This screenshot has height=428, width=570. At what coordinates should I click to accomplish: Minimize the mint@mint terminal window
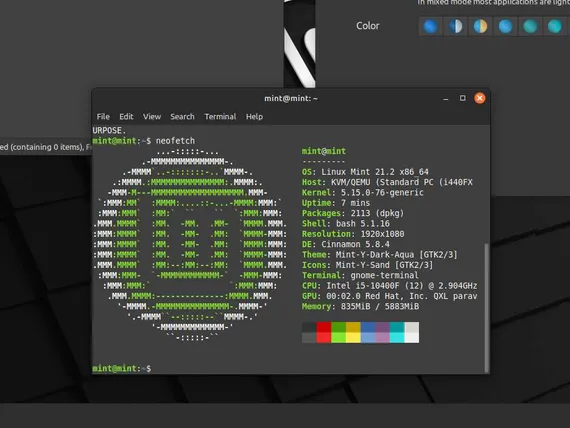coord(446,99)
